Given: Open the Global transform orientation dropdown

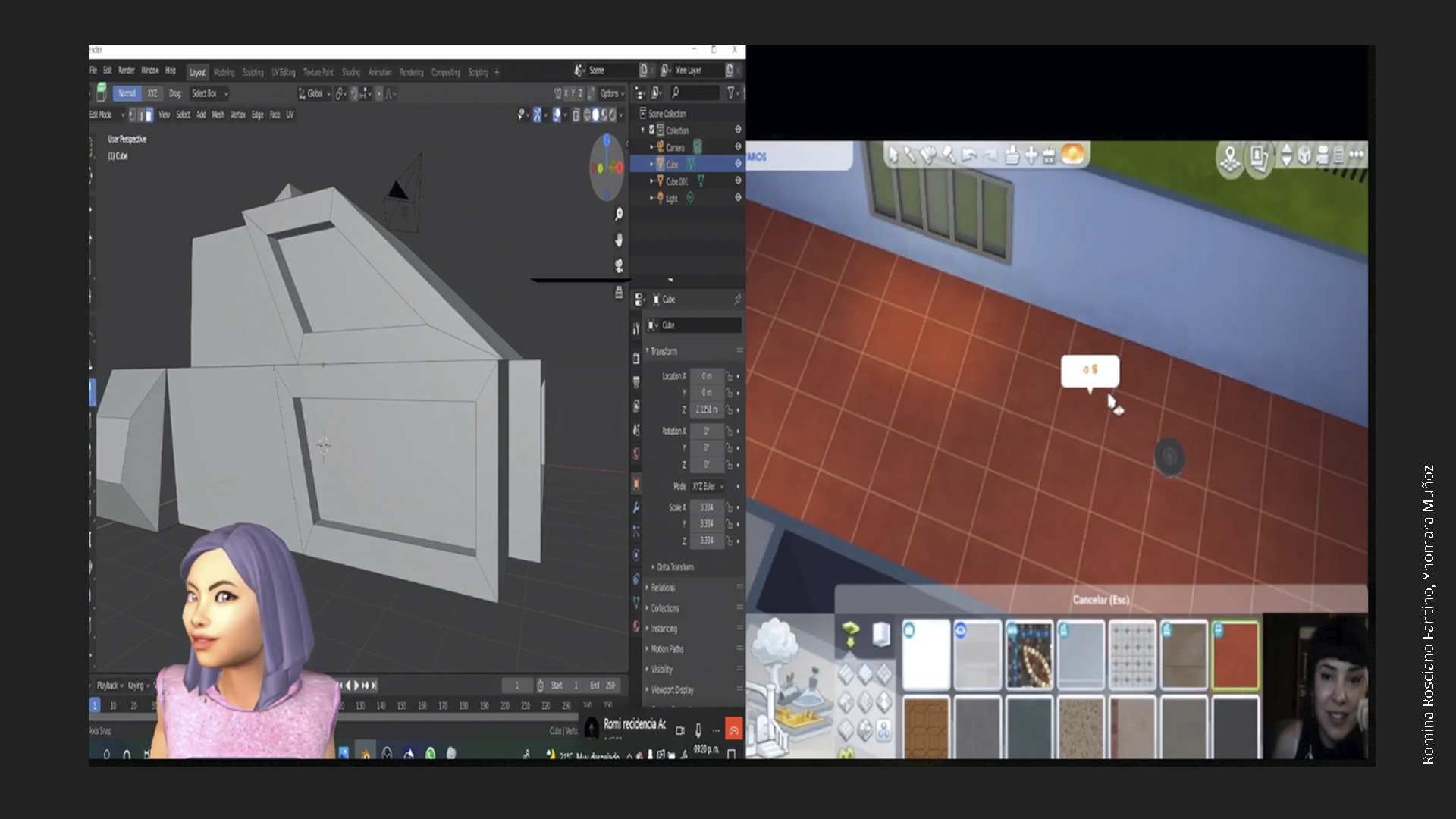Looking at the screenshot, I should [x=315, y=93].
